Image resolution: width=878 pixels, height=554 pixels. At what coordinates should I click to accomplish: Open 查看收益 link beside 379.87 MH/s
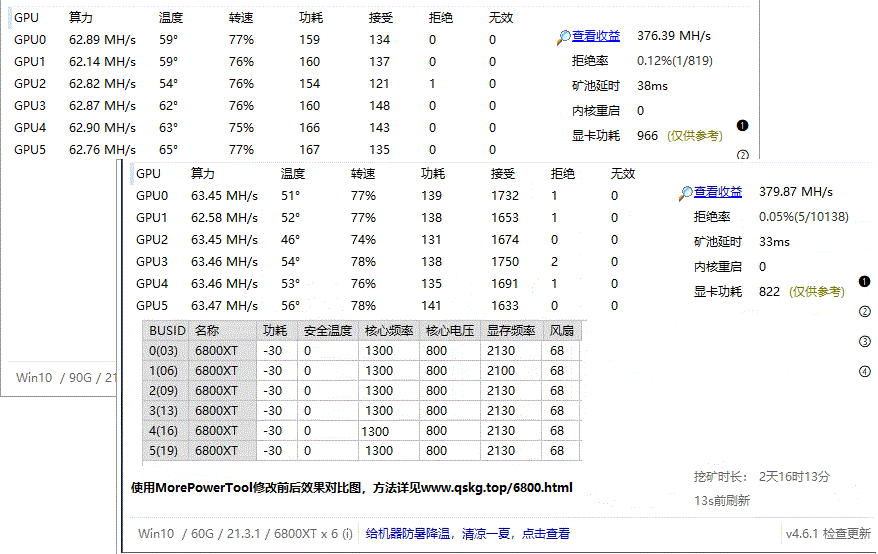(718, 192)
